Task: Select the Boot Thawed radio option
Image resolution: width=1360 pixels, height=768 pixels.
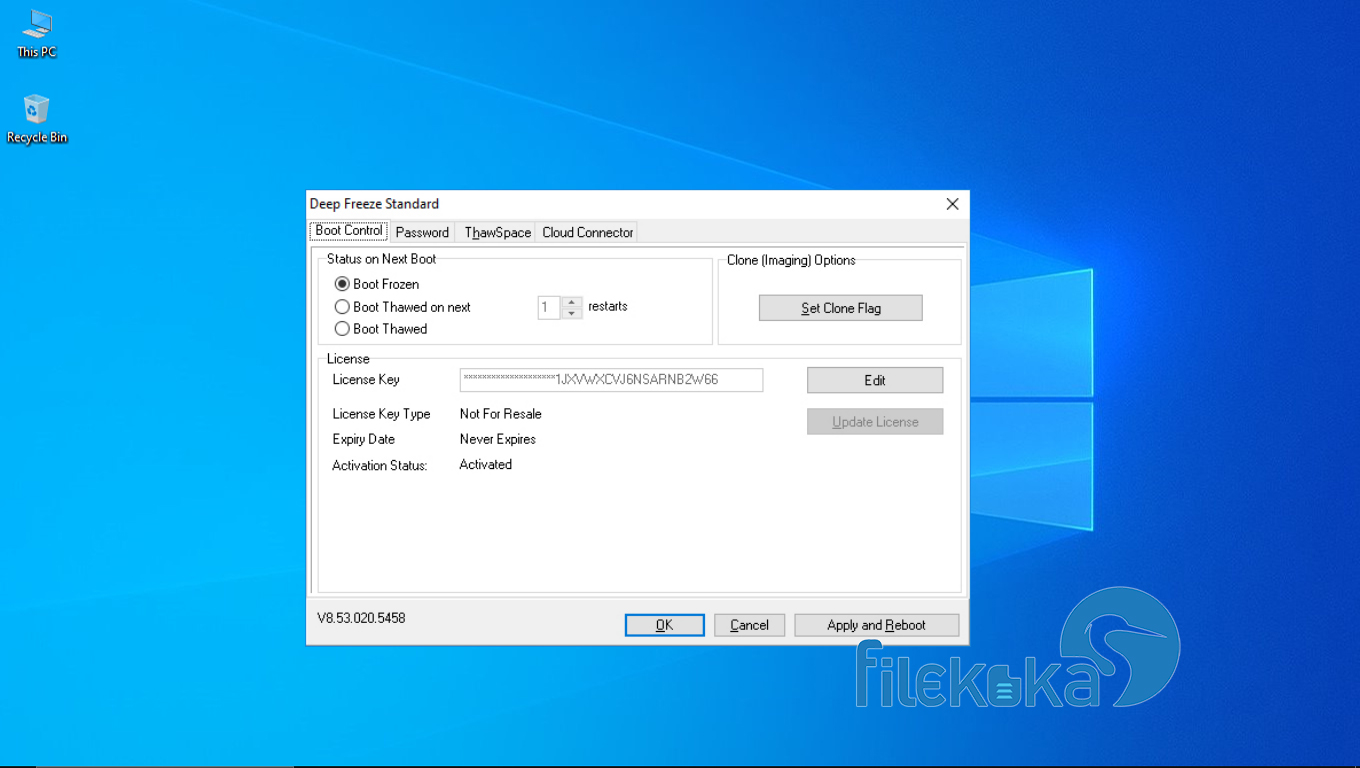Action: point(381,329)
